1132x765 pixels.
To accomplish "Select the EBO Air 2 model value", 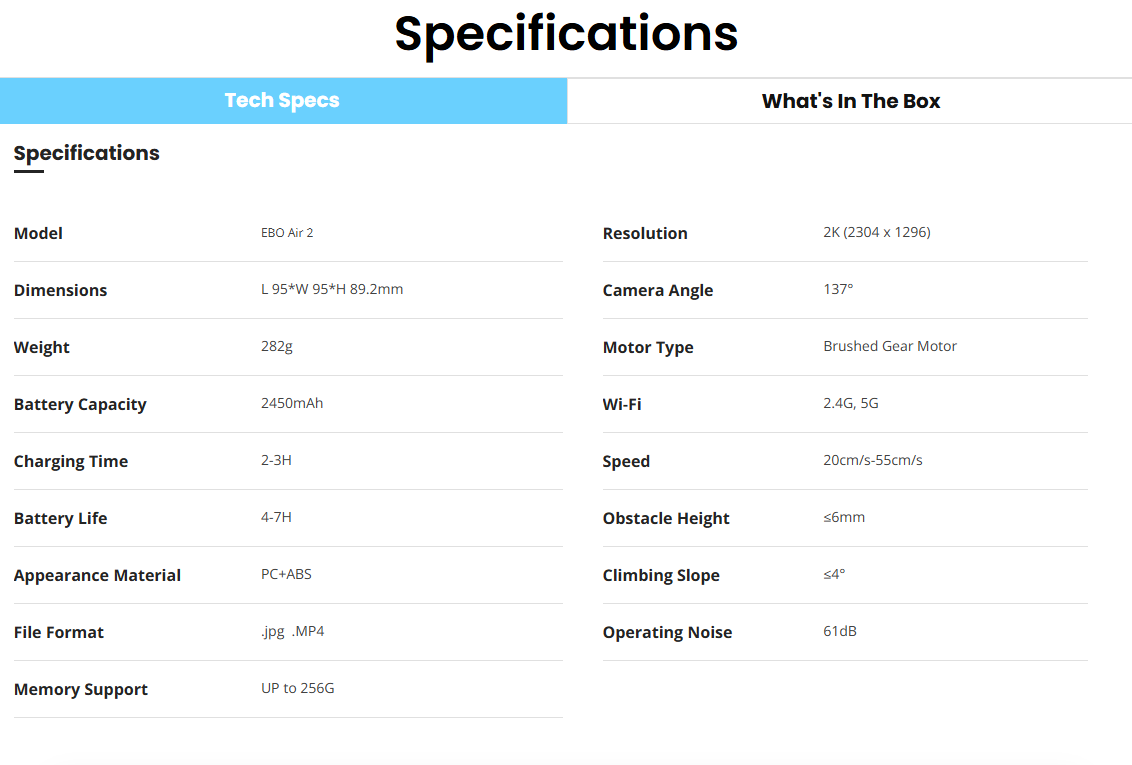I will point(287,233).
